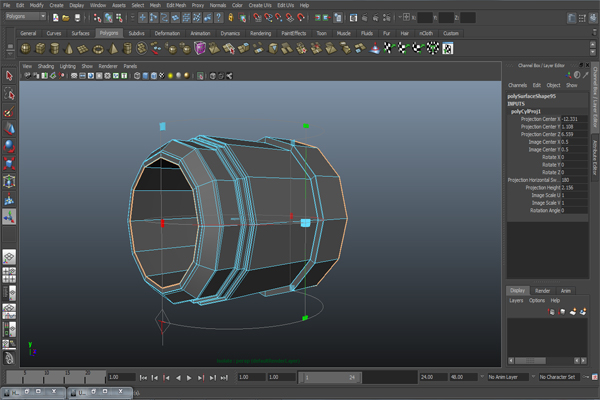Switch to the Render layer tab
This screenshot has width=600, height=400.
(543, 291)
